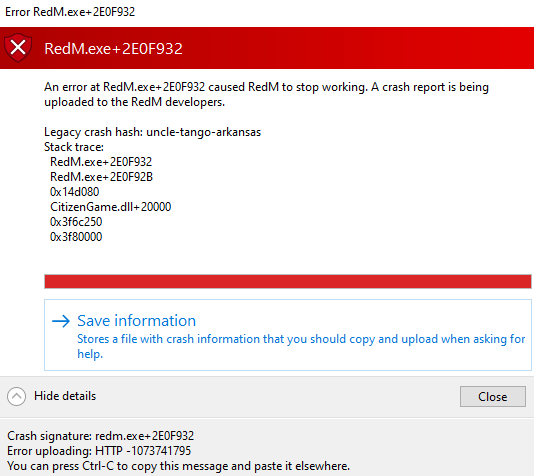Click the 'Crash signature: redm.exe+2E0F932' line
Viewport: 534px width, 476px height.
100,436
